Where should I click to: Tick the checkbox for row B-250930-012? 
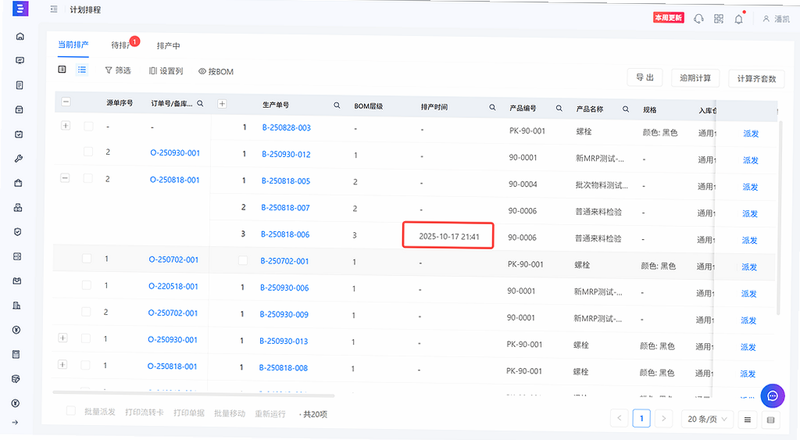tap(88, 152)
